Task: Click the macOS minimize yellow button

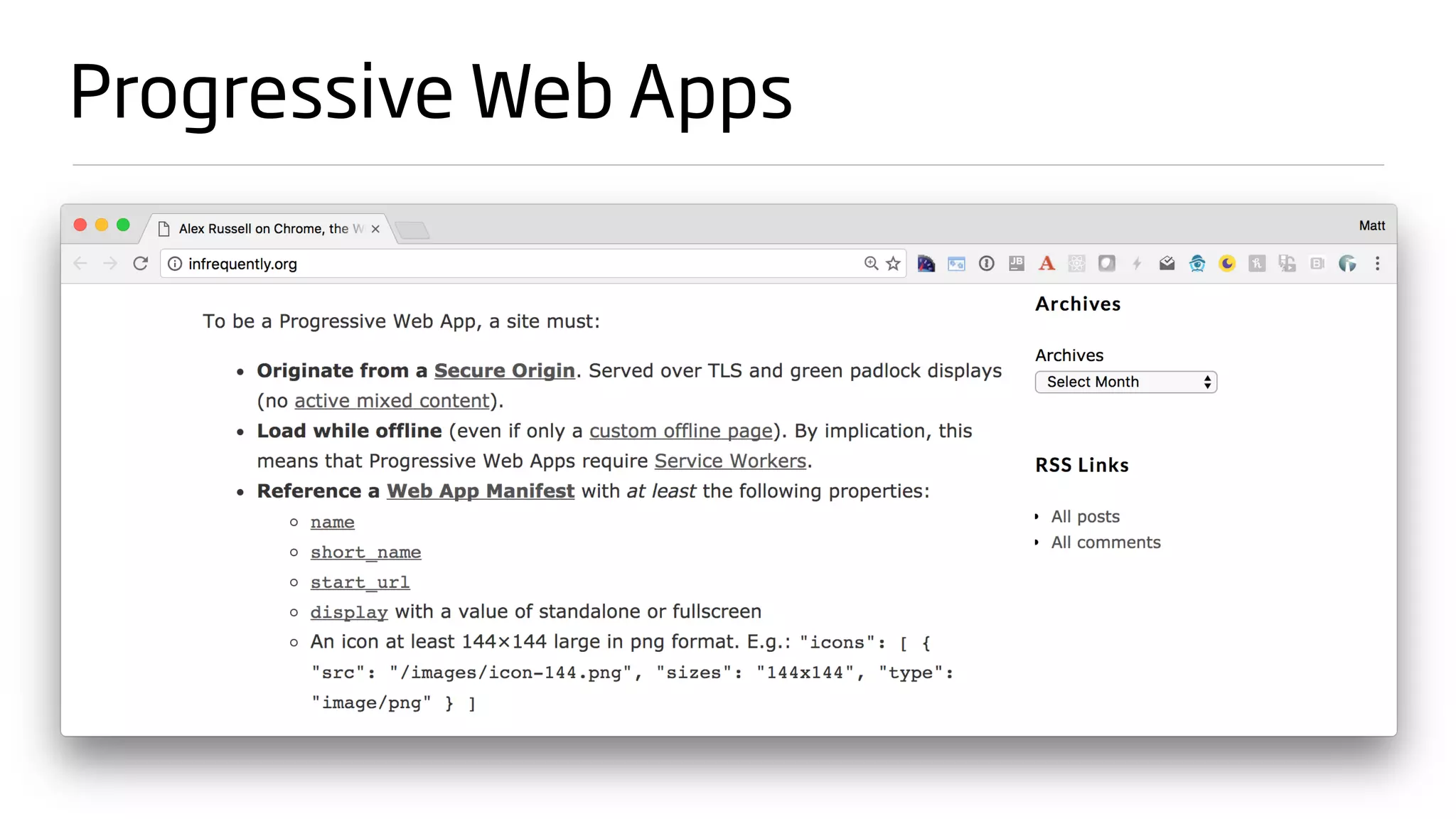Action: tap(102, 225)
